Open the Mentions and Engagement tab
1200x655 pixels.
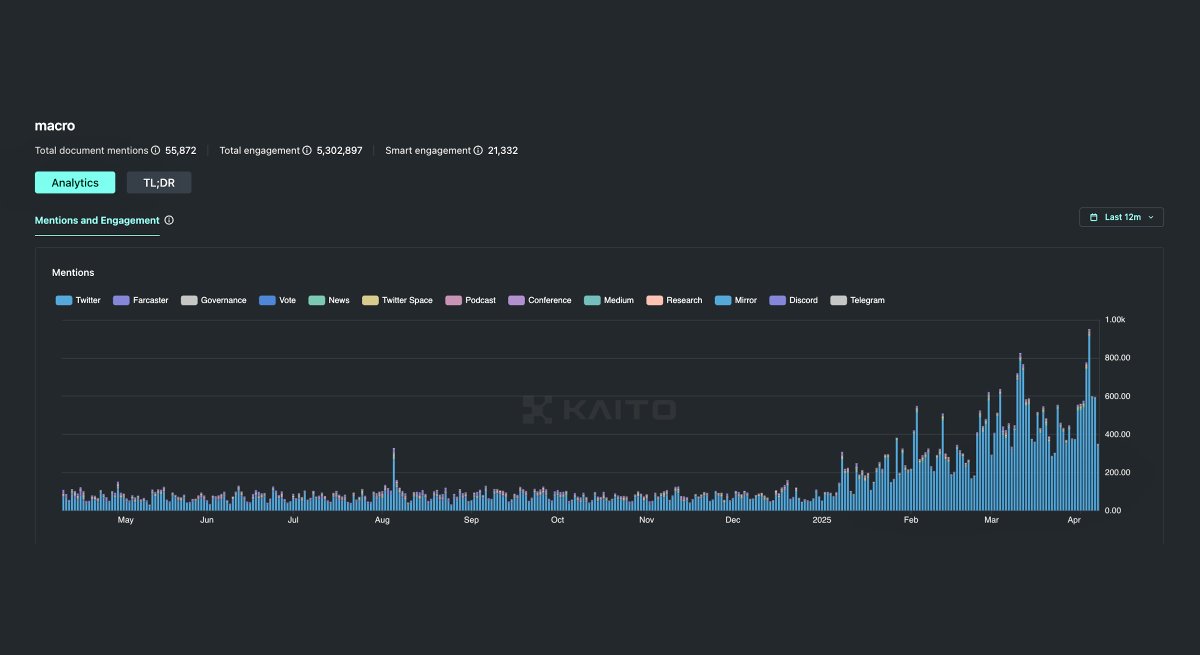pos(97,220)
